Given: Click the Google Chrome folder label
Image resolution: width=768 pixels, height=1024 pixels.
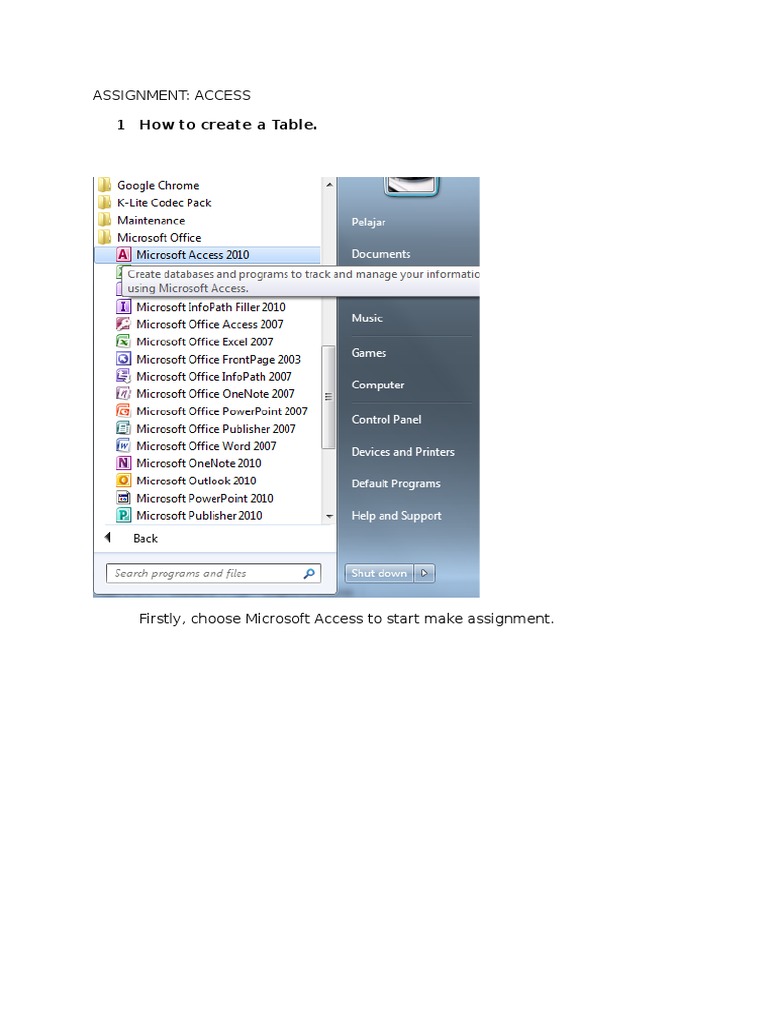Looking at the screenshot, I should [158, 185].
